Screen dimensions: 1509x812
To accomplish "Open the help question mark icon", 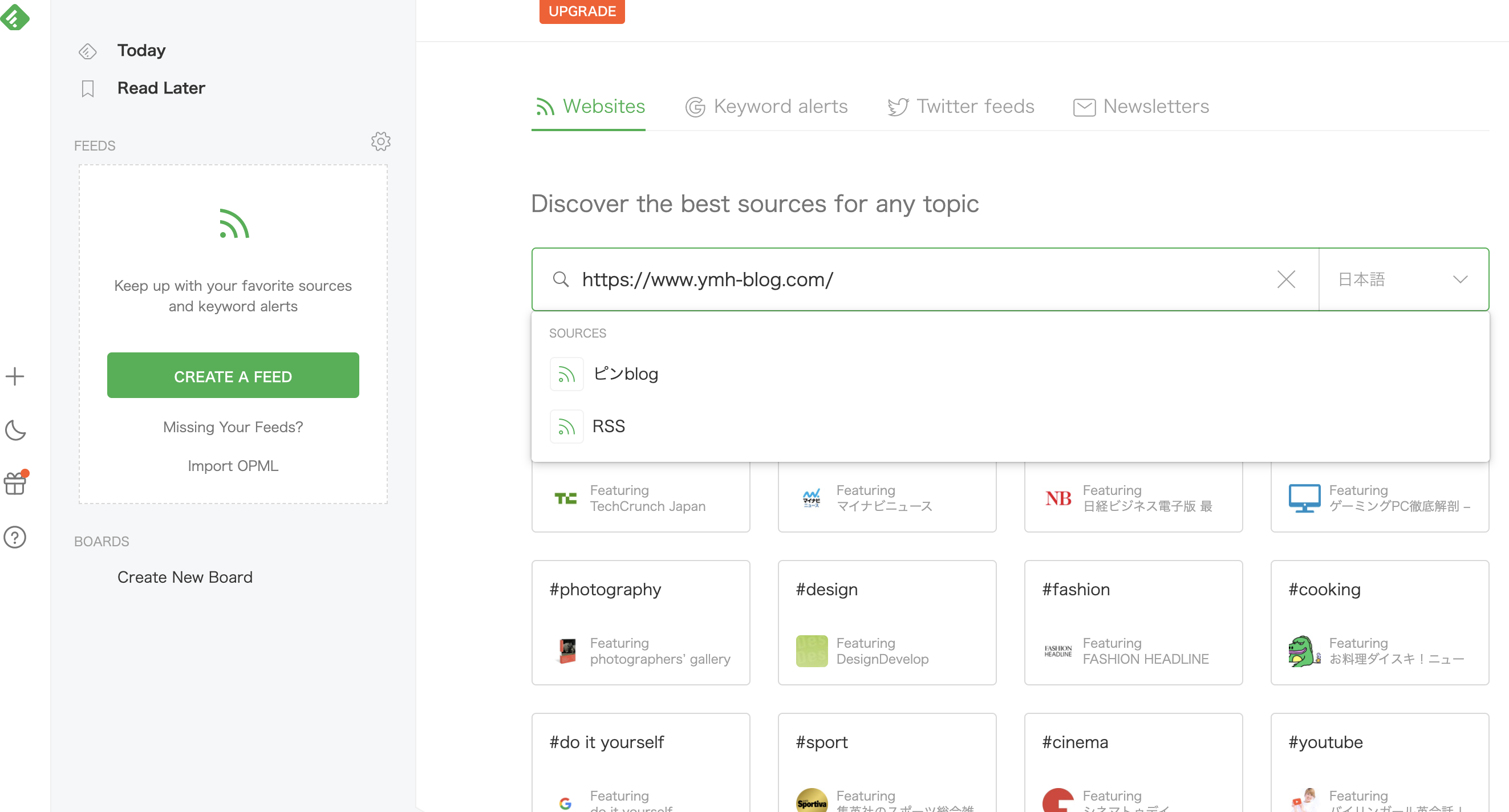I will (15, 537).
